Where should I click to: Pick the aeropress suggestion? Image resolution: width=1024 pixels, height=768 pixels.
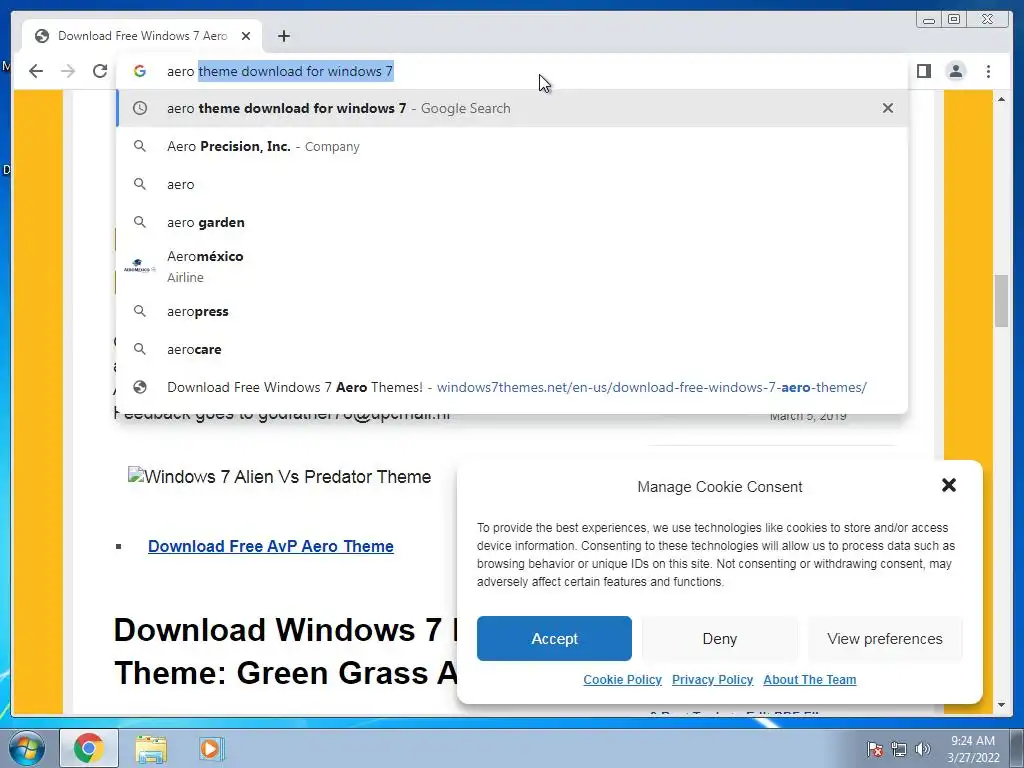512,312
